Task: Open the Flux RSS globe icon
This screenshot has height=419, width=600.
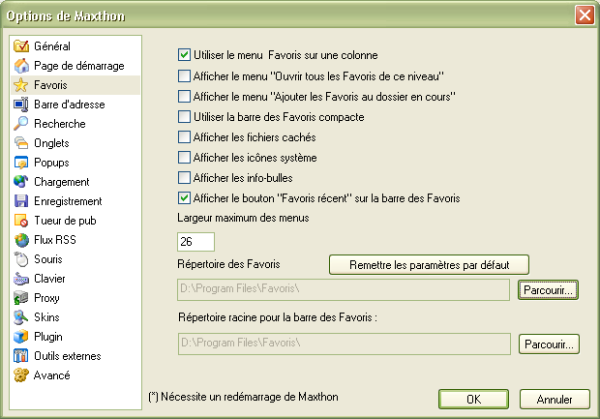Action: pos(21,240)
